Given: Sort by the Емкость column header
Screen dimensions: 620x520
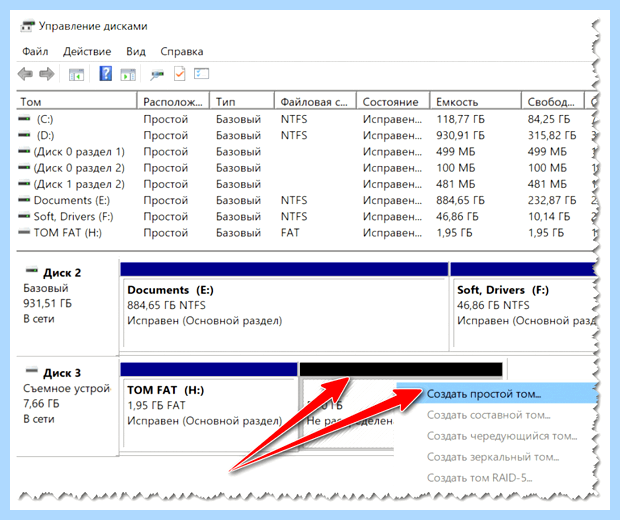Looking at the screenshot, I should point(476,102).
